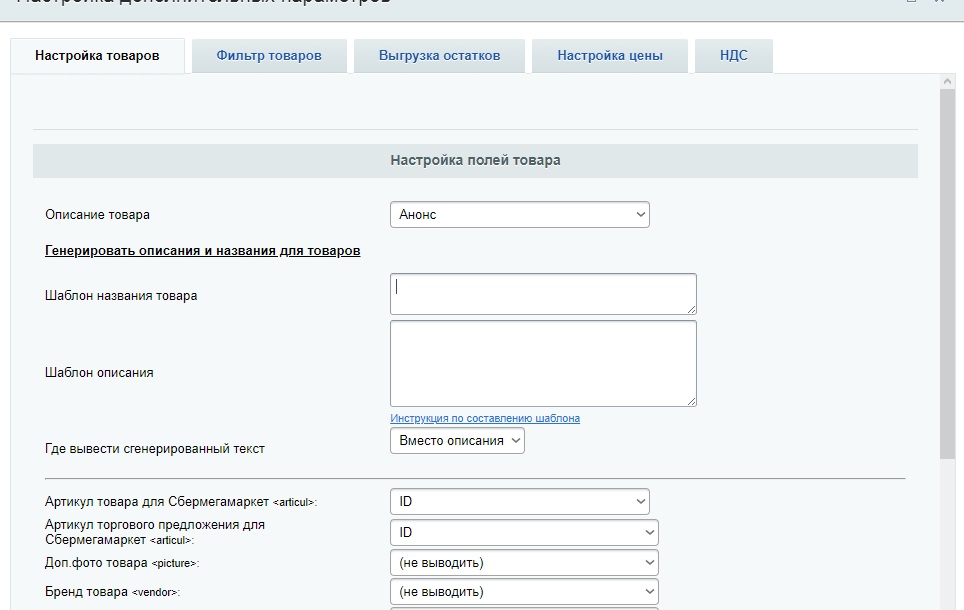Screen dimensions: 964x610
Task: Expand the Бренд товара vendor dropdown
Action: (523, 592)
